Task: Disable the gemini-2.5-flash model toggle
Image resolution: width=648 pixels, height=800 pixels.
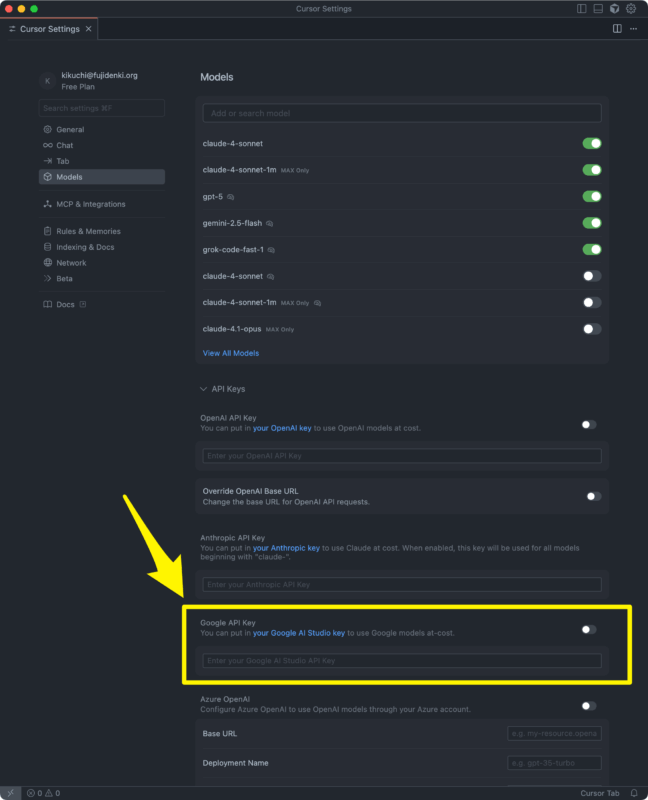Action: pos(592,223)
